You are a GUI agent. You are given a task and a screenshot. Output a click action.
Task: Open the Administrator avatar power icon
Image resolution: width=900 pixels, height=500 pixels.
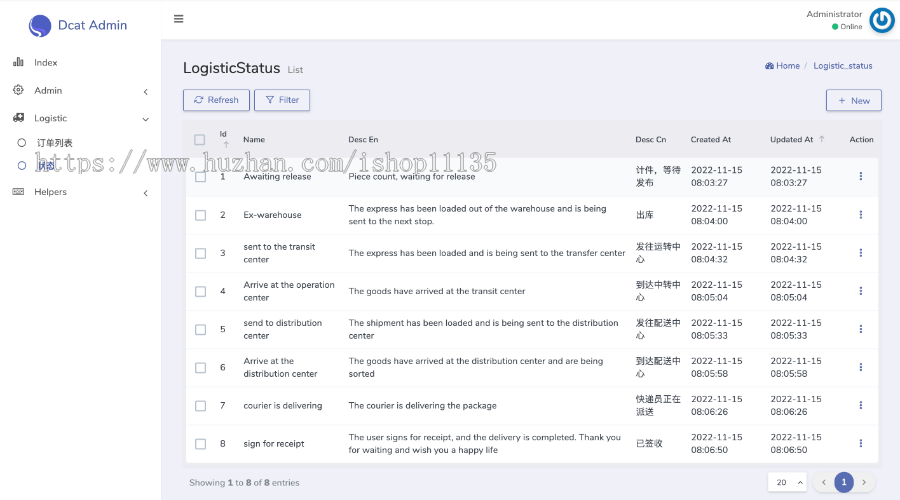[x=882, y=21]
